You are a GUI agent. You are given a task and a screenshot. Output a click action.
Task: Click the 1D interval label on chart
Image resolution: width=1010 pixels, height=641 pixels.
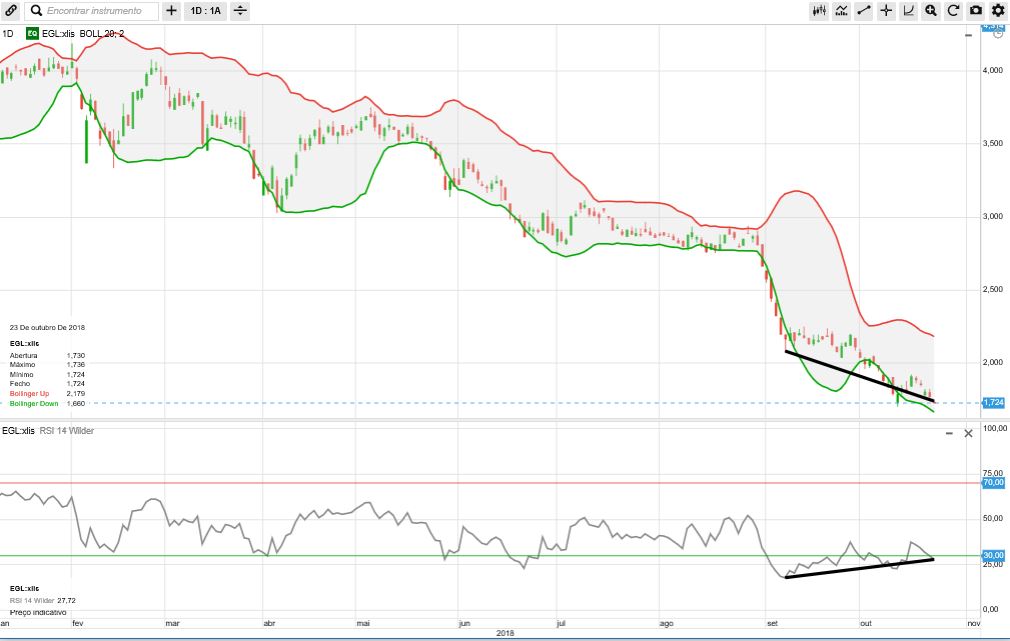(8, 33)
